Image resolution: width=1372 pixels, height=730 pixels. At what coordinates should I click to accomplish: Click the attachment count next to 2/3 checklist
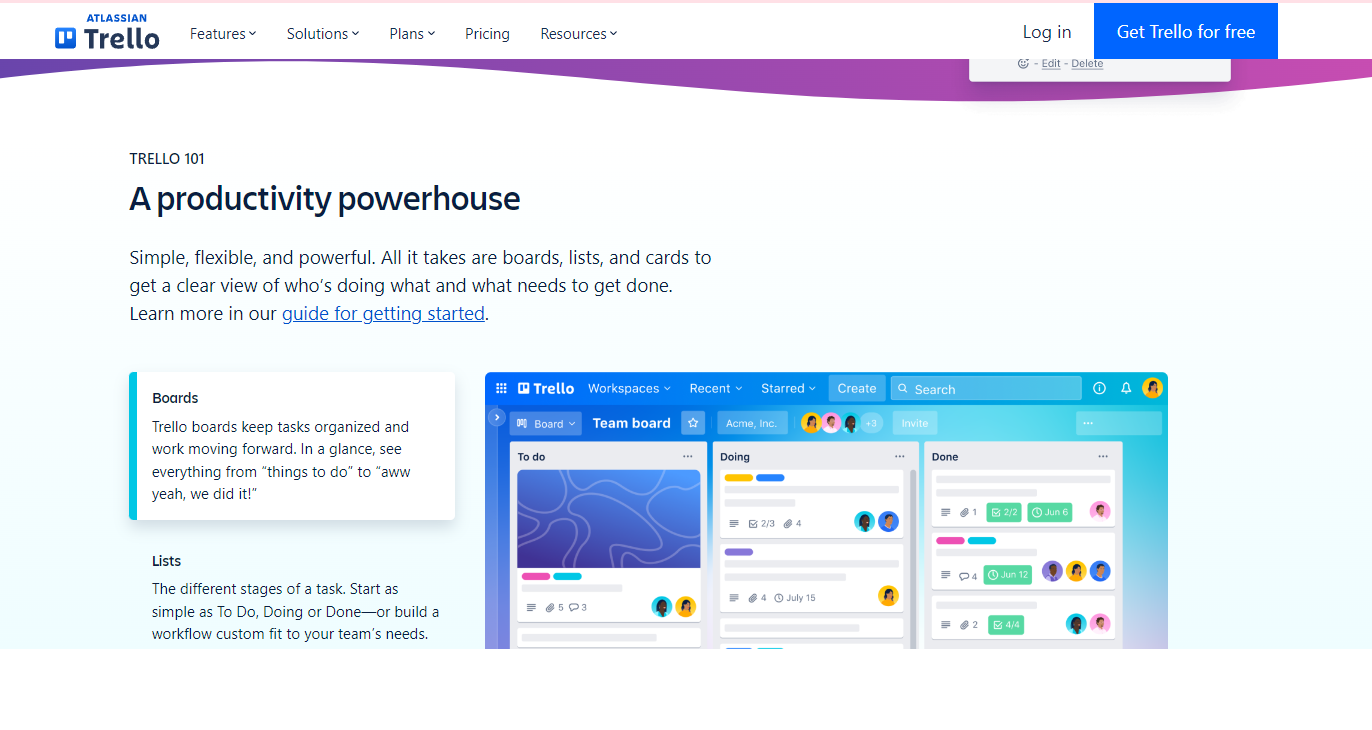tap(792, 523)
